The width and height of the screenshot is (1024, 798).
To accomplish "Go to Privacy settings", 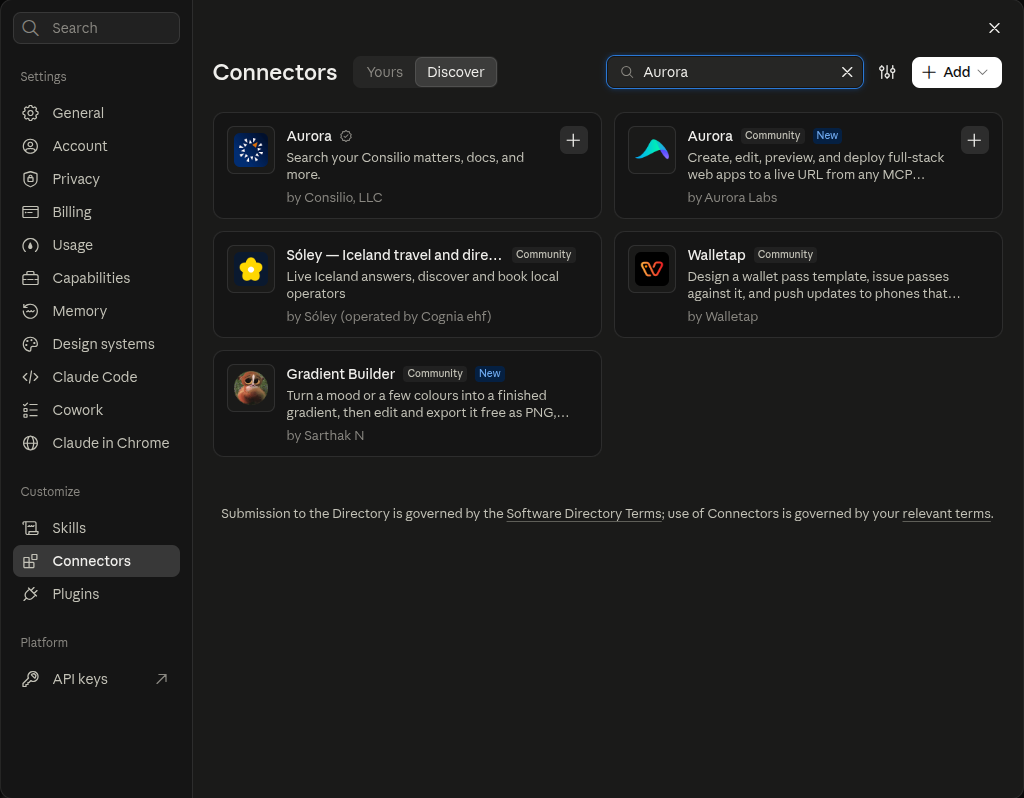I will point(96,179).
